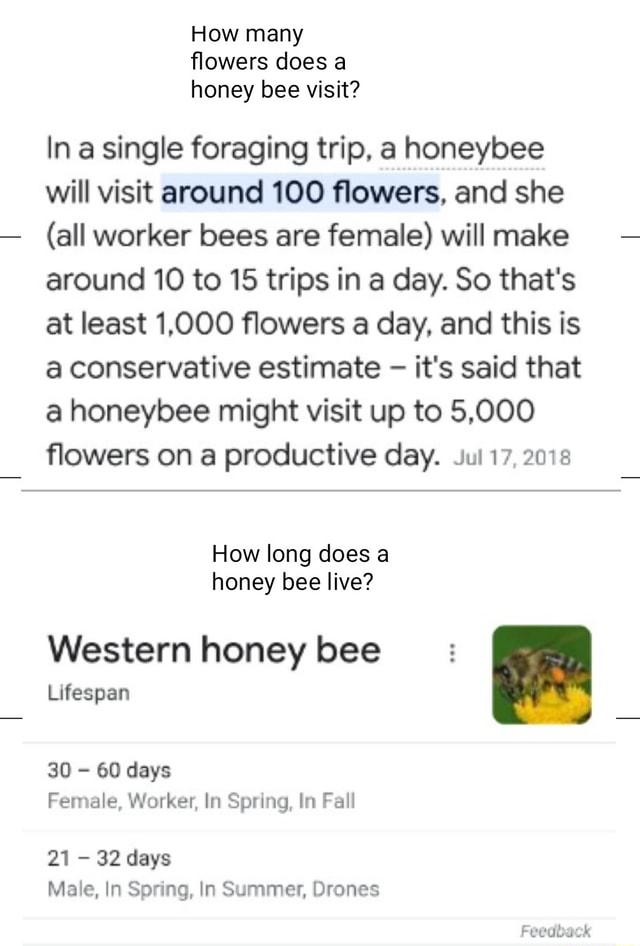Select the snippet paragraph about foraging trips

click(310, 300)
